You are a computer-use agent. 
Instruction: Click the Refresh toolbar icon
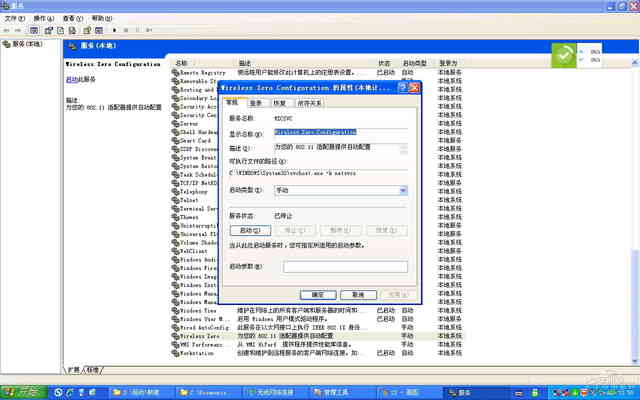pyautogui.click(x=60, y=30)
